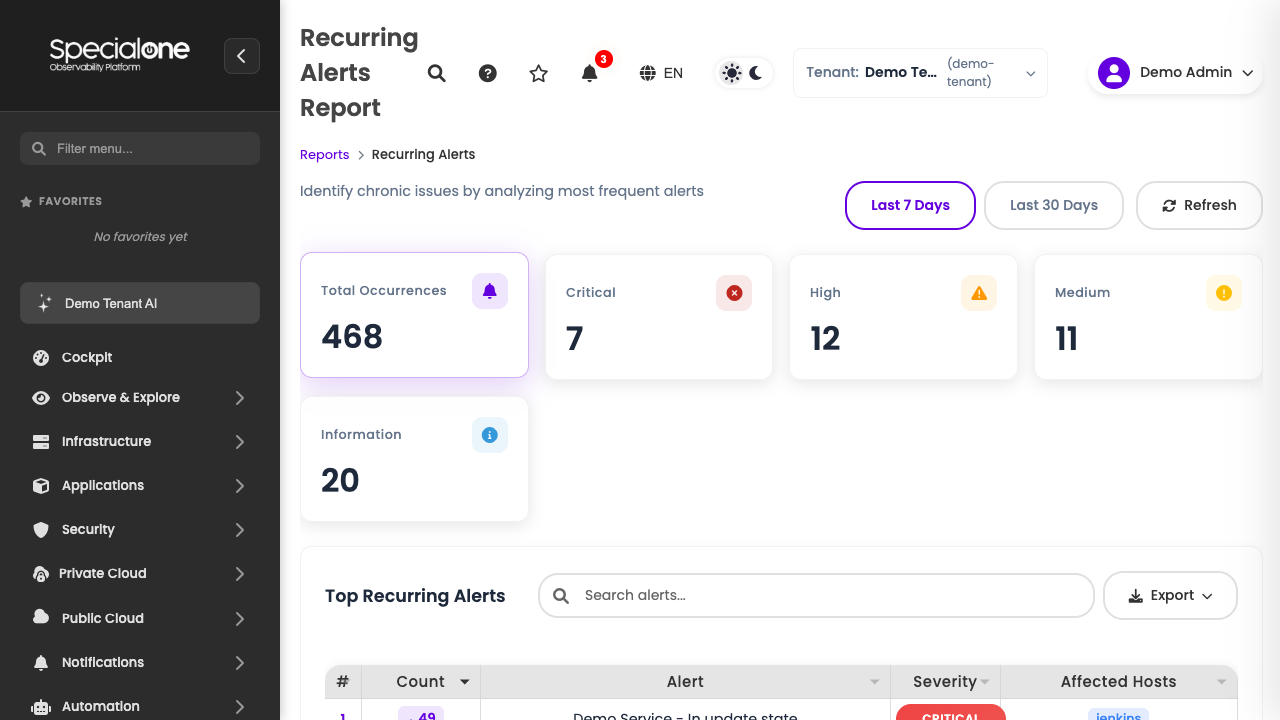Click the 'Recurring Alerts' breadcrumb text
Image resolution: width=1280 pixels, height=720 pixels.
(x=423, y=155)
